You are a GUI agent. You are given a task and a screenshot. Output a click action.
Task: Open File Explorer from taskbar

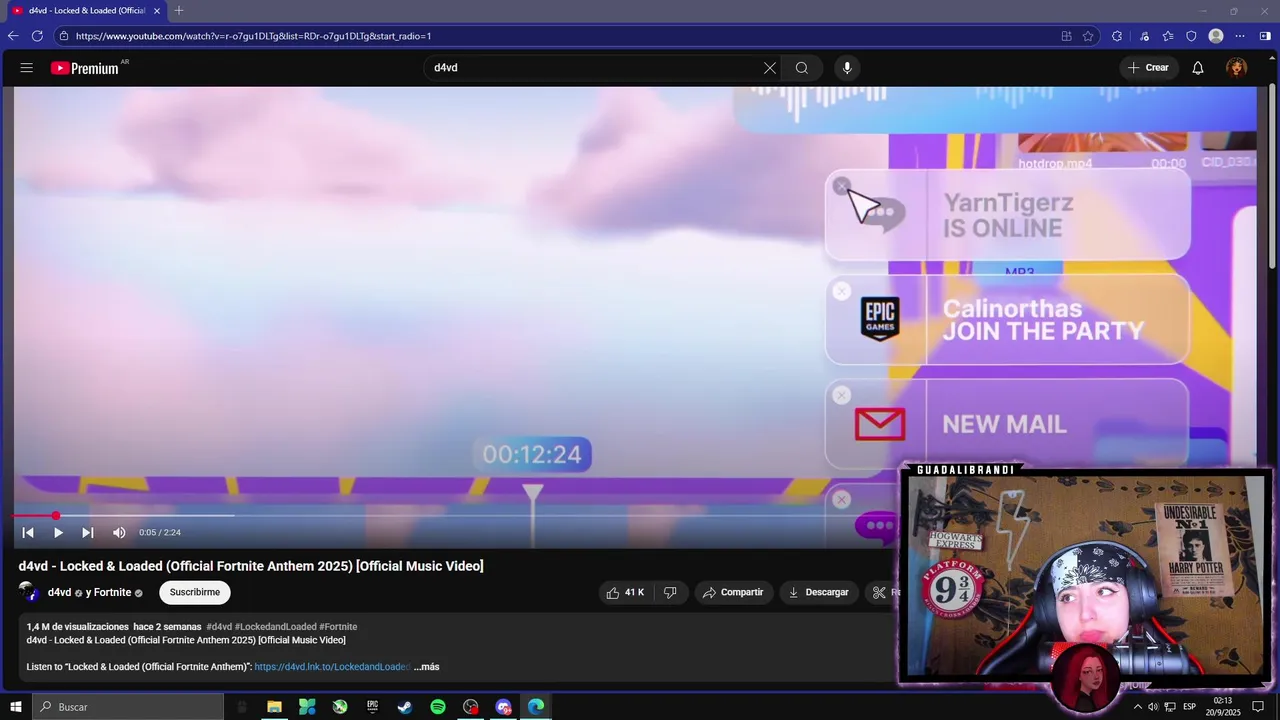click(274, 707)
